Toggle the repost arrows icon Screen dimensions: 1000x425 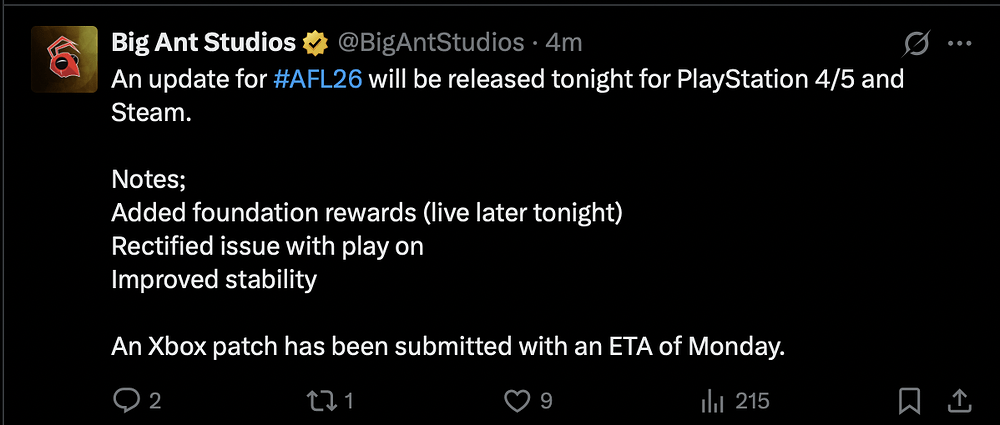[320, 401]
